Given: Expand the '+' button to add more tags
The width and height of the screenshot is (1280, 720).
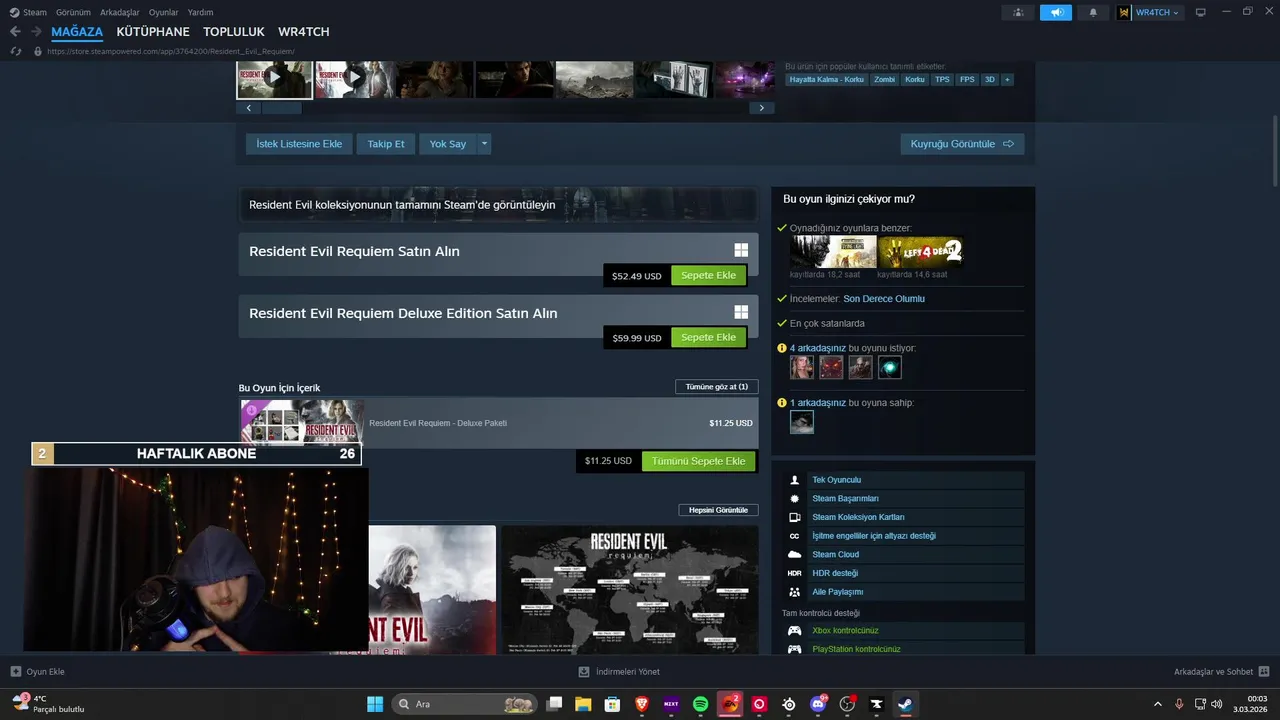Looking at the screenshot, I should pos(1007,79).
